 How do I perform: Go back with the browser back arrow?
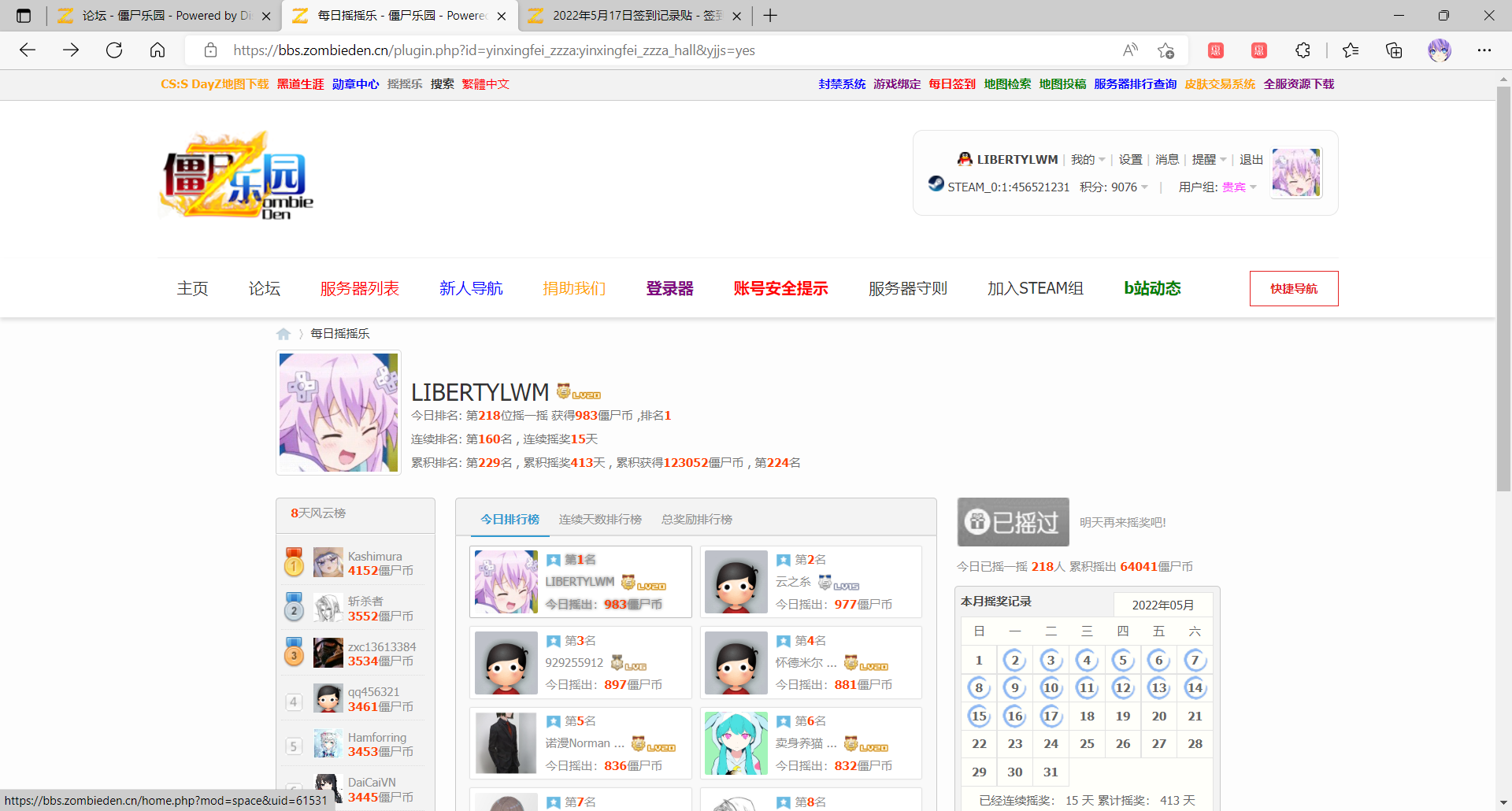28,50
